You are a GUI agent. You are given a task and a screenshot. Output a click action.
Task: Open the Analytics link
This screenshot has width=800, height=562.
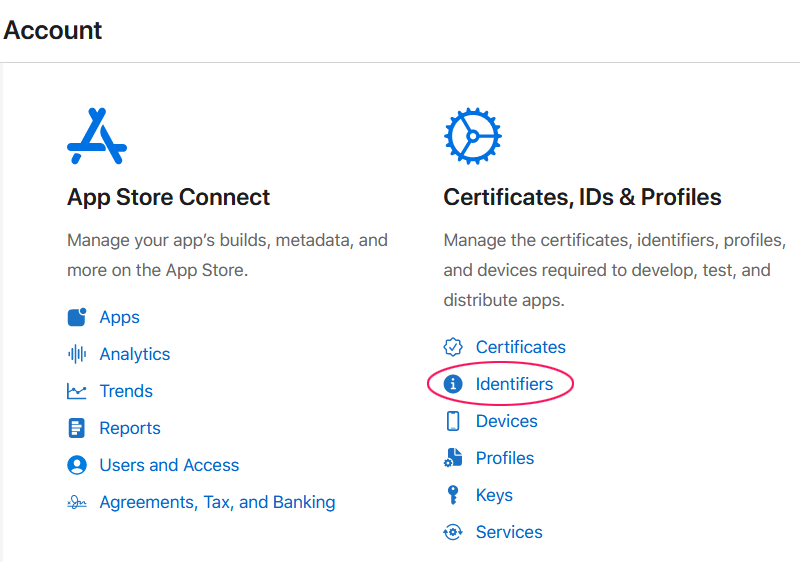135,354
